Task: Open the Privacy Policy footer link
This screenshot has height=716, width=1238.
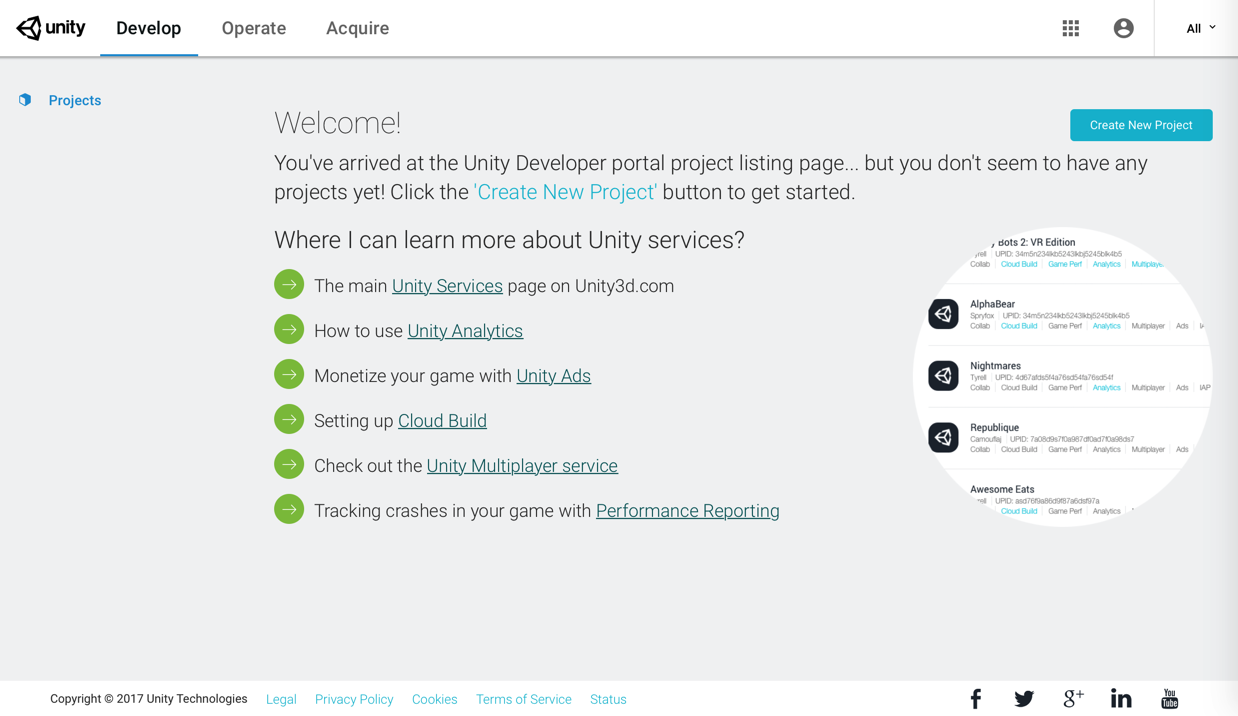Action: click(x=354, y=700)
